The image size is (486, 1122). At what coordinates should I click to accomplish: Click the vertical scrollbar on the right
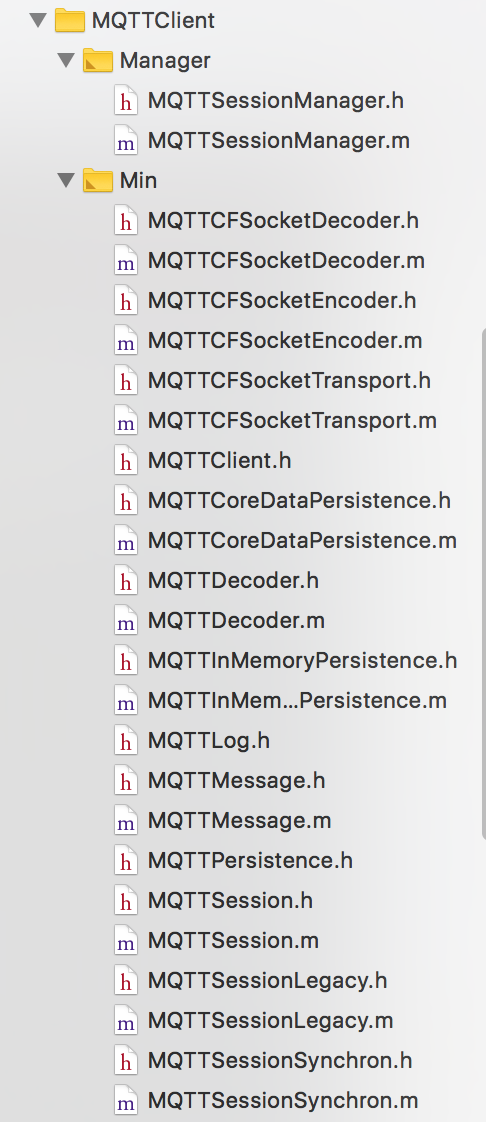[x=482, y=587]
